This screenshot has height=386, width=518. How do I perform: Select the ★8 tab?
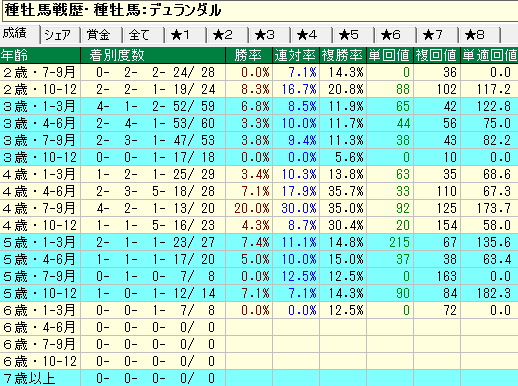point(480,35)
